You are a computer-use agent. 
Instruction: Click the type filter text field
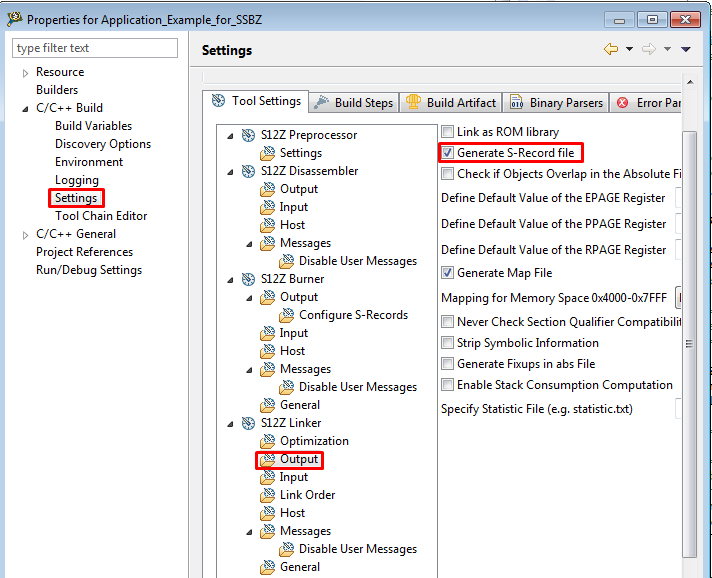(95, 48)
